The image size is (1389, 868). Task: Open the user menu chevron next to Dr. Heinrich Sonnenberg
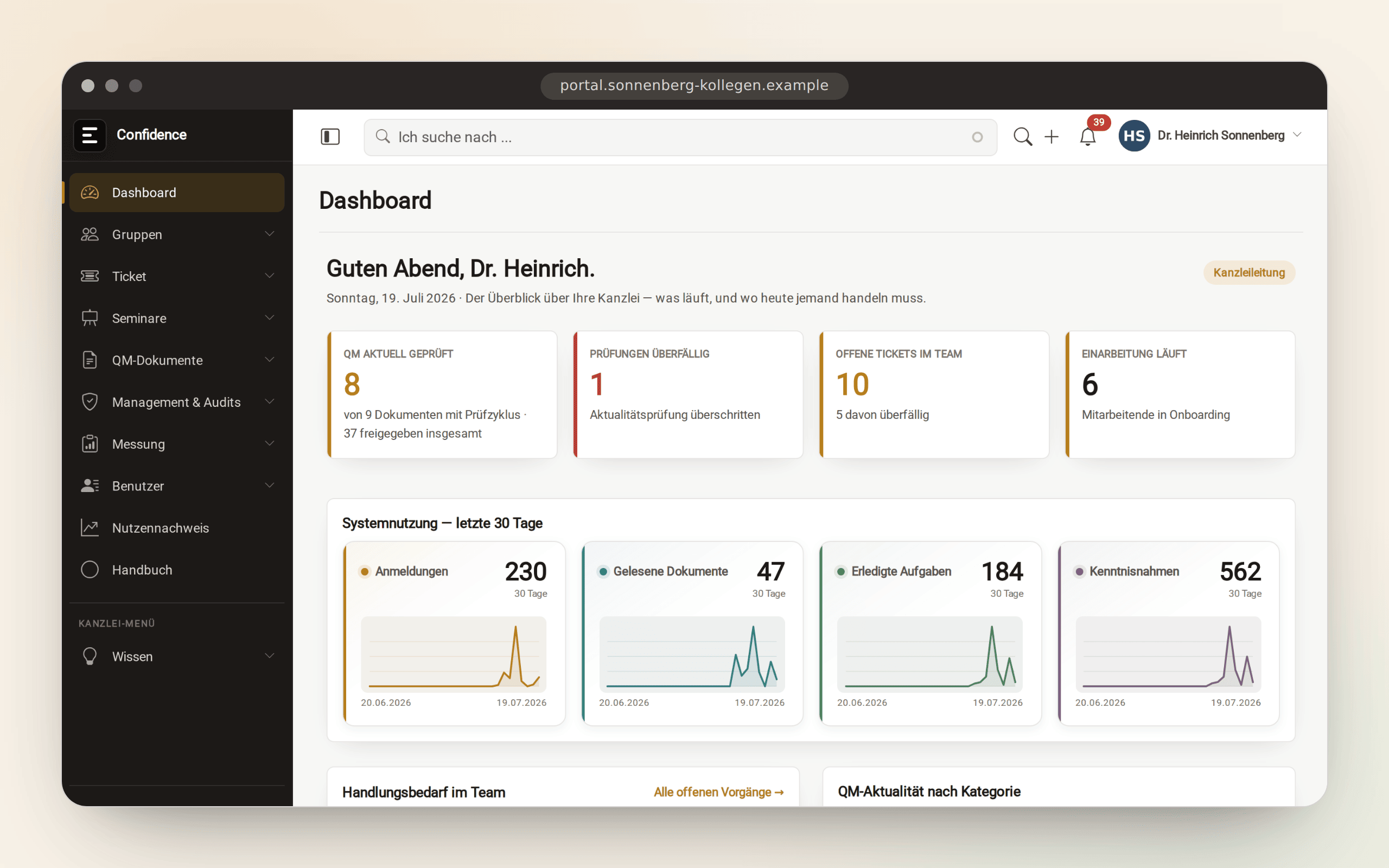pos(1297,135)
